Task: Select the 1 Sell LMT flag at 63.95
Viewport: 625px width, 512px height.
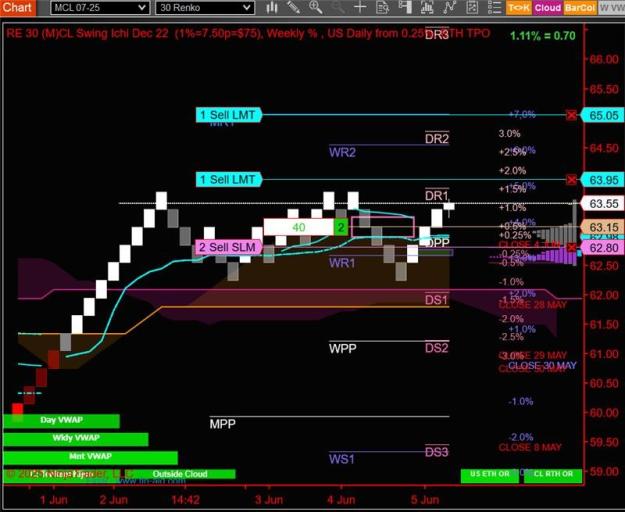Action: pyautogui.click(x=228, y=180)
